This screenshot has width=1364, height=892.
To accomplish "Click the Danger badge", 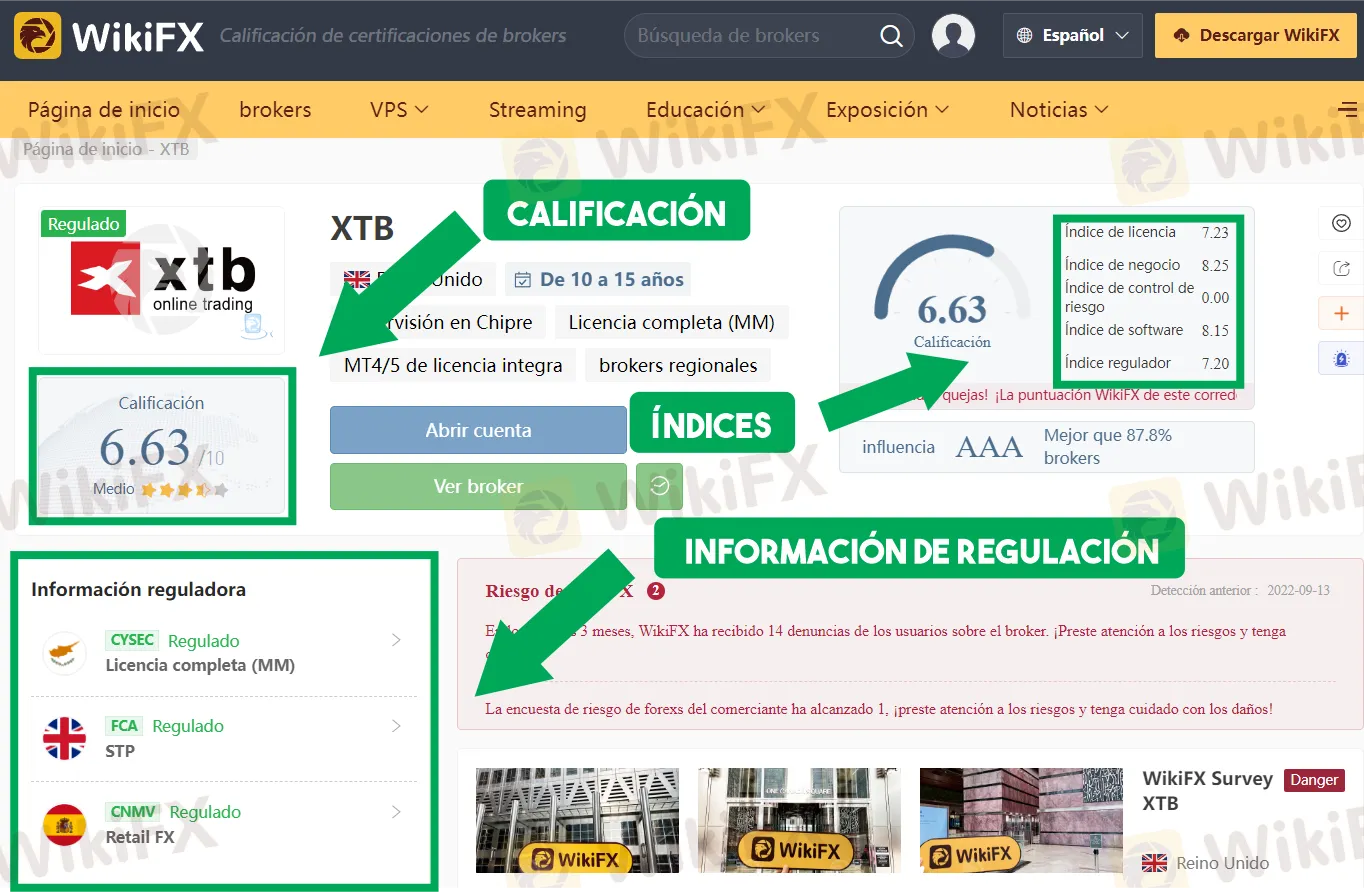I will click(1314, 780).
